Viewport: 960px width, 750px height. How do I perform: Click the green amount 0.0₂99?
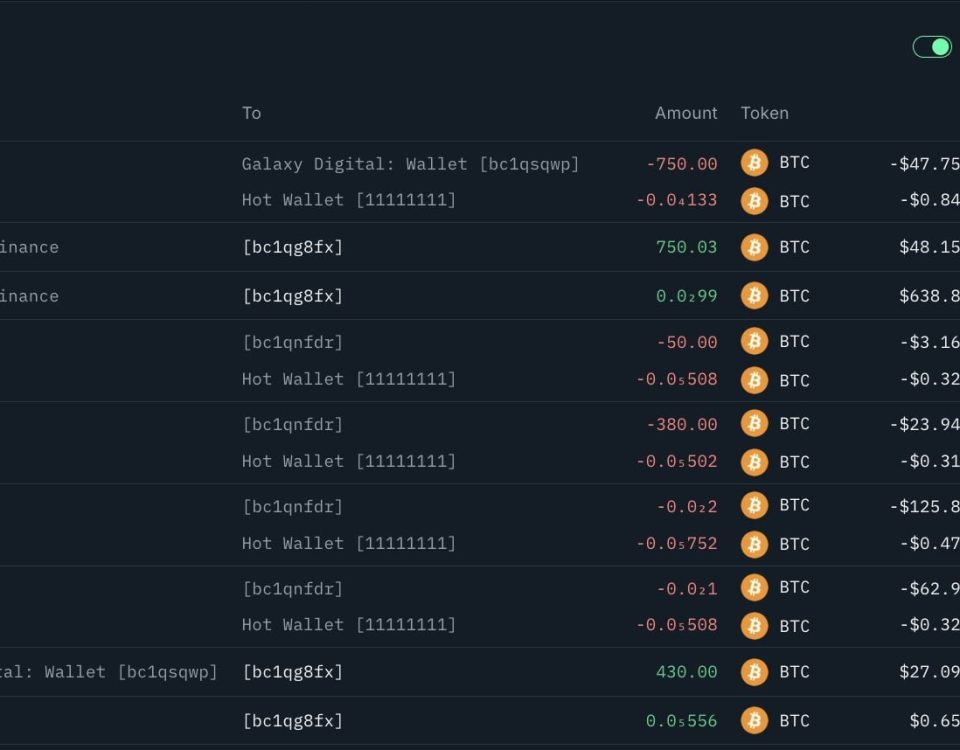[x=686, y=296]
